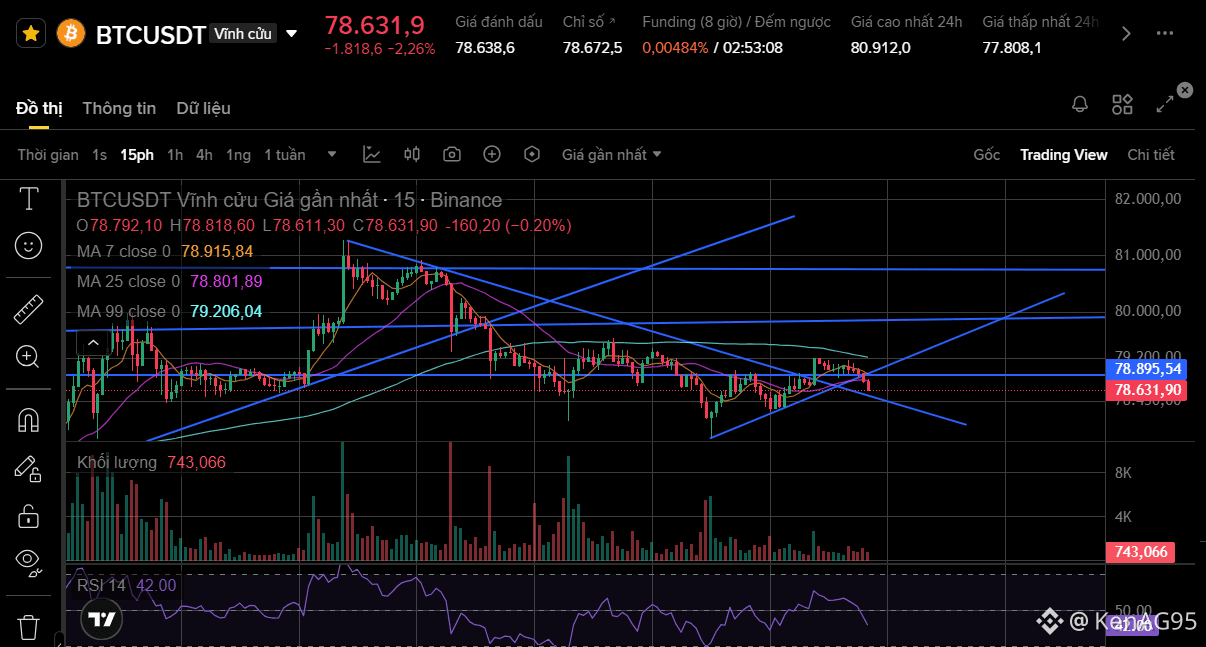Viewport: 1206px width, 647px height.
Task: Select the 1 tuần timeframe
Action: tap(285, 155)
